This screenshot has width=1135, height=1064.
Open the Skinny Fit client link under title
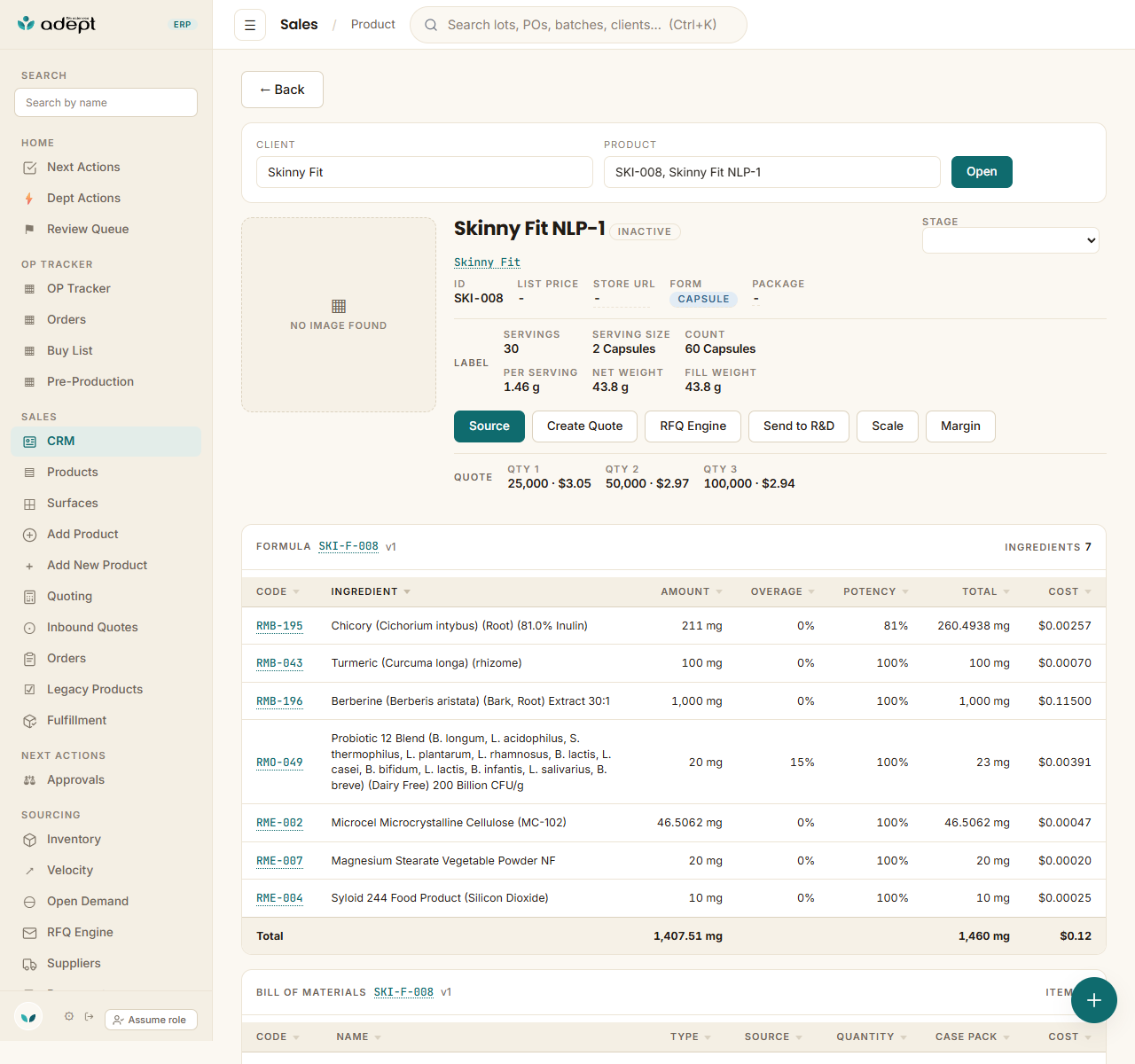(x=487, y=262)
